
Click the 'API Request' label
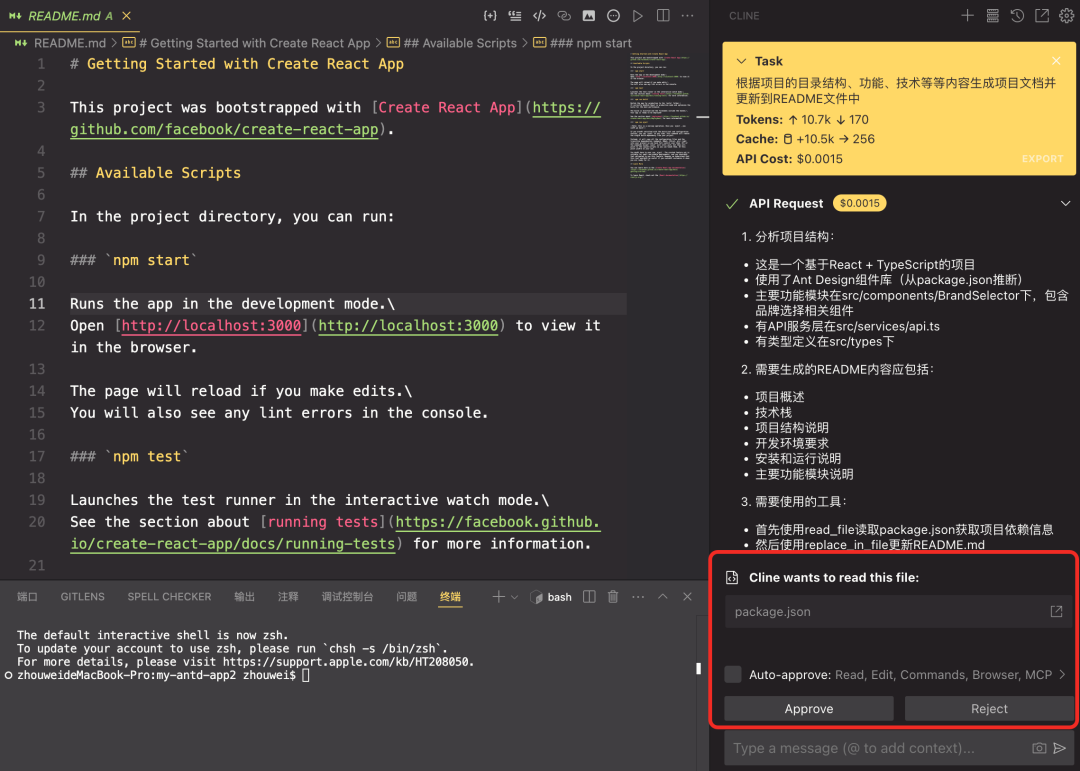pyautogui.click(x=786, y=203)
